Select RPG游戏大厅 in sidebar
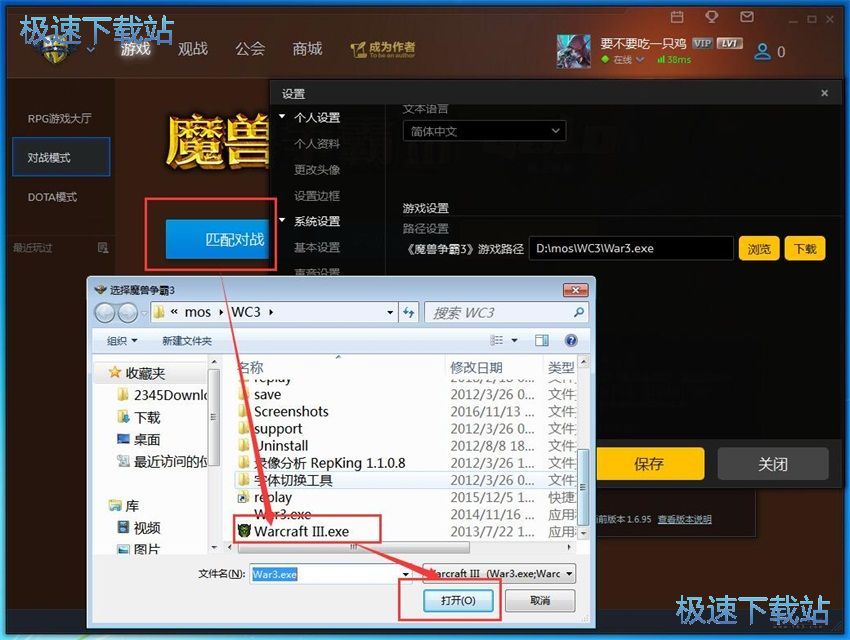The height and width of the screenshot is (640, 850). pos(60,118)
